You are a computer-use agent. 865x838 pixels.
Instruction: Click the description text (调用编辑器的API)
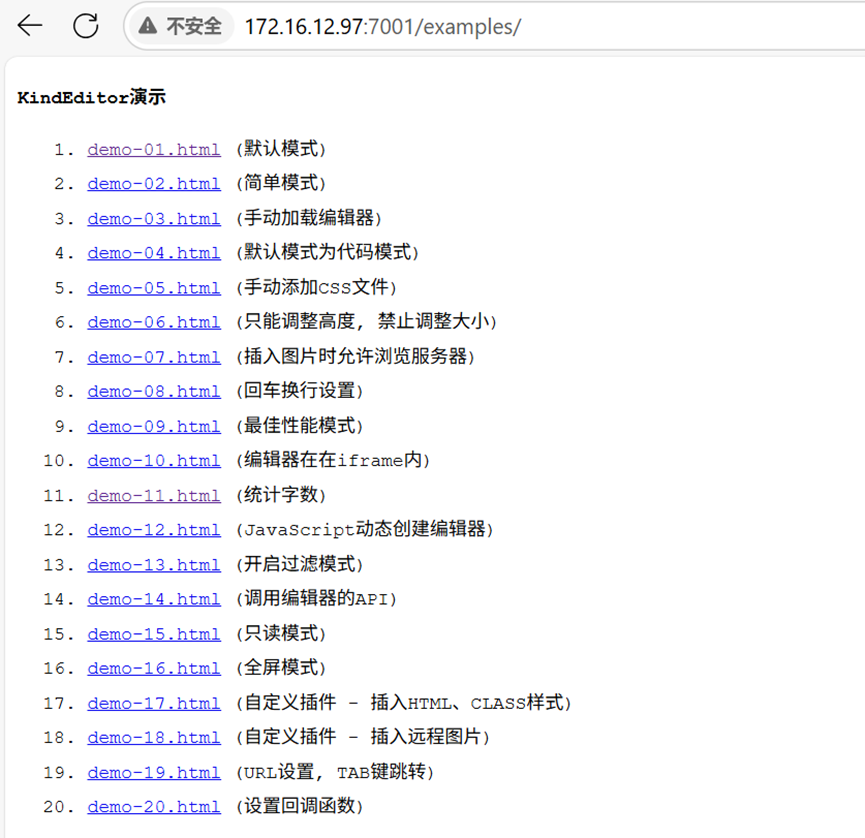[x=316, y=599]
